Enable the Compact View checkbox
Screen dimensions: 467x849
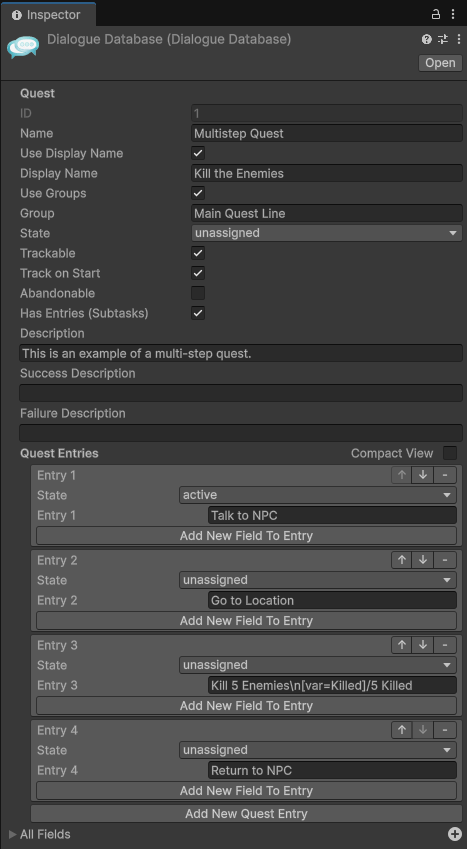[x=450, y=453]
